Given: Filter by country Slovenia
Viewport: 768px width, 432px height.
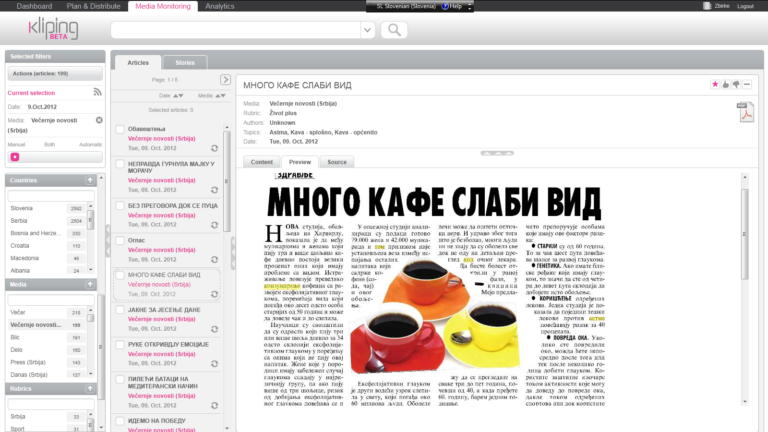Looking at the screenshot, I should tap(22, 208).
